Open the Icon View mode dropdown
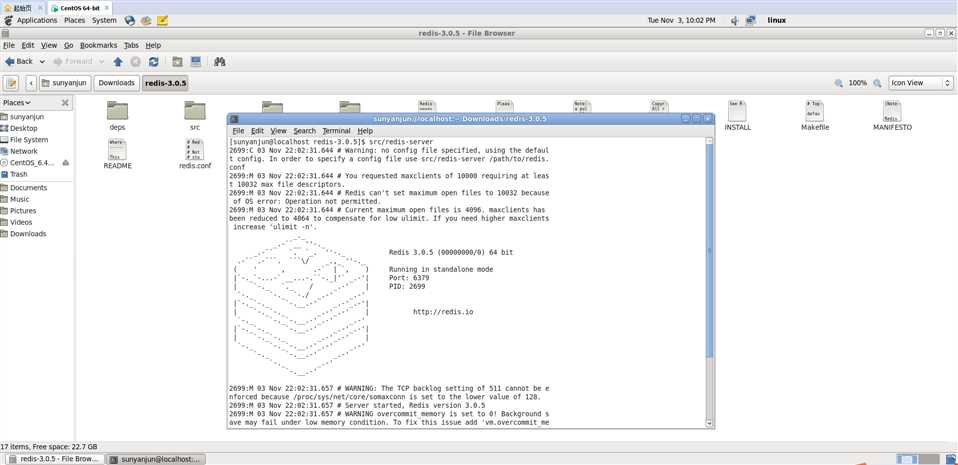This screenshot has height=465, width=958. (921, 83)
